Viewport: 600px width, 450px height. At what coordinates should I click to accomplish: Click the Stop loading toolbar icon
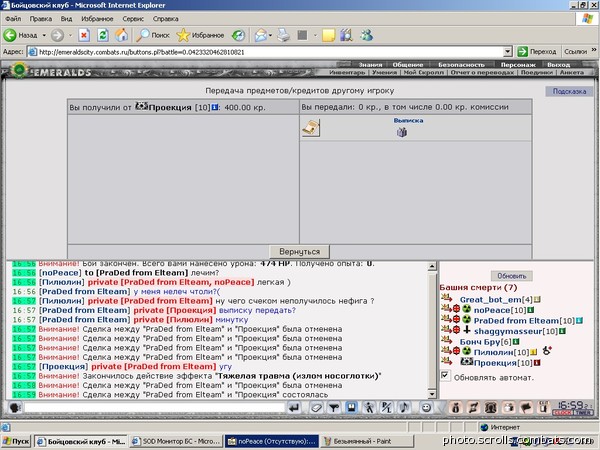tap(84, 35)
